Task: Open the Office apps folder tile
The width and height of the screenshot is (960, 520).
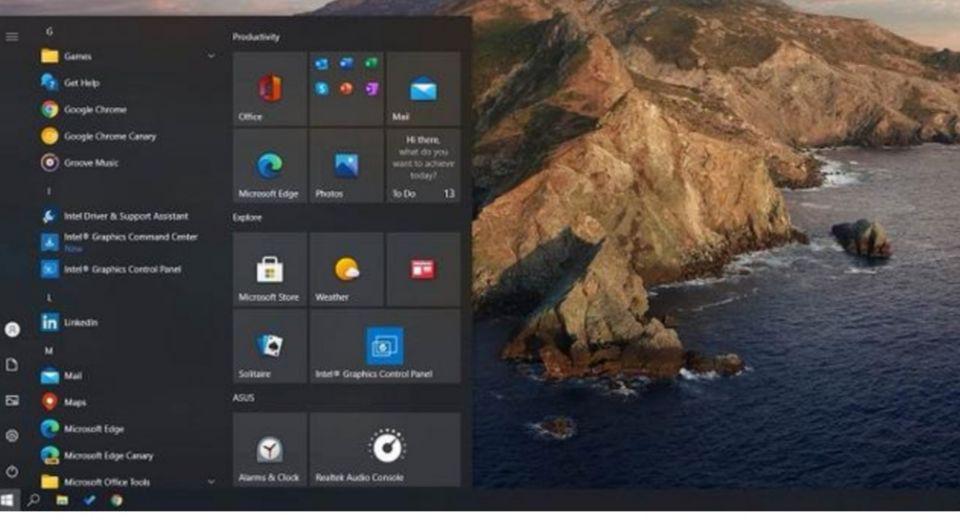Action: [x=347, y=89]
